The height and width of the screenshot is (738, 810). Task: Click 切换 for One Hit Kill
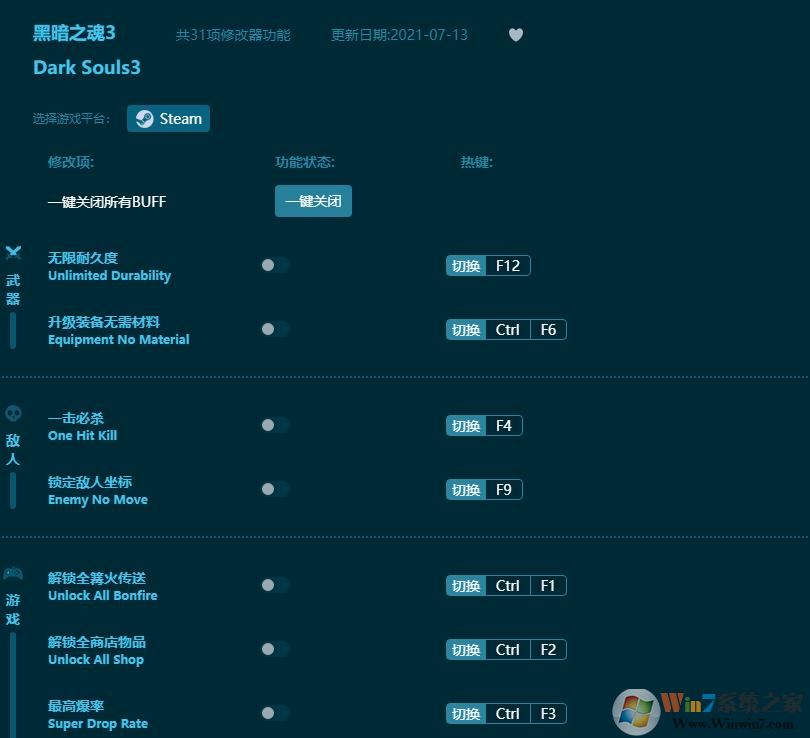tap(466, 426)
